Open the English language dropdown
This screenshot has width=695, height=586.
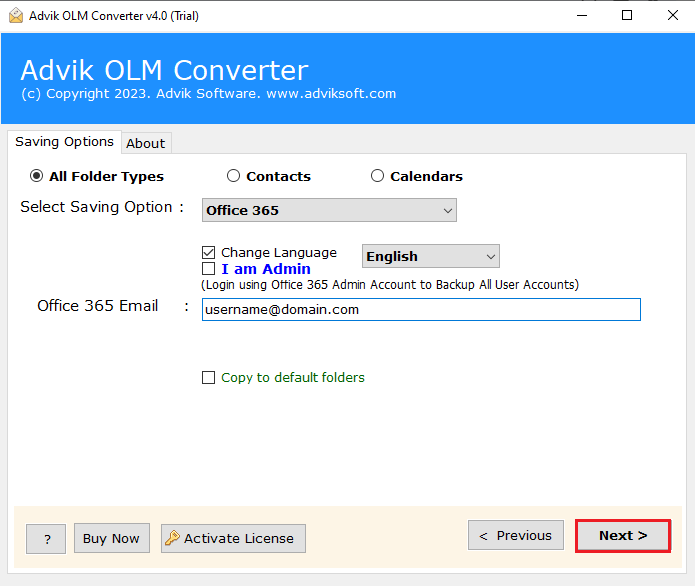(430, 256)
